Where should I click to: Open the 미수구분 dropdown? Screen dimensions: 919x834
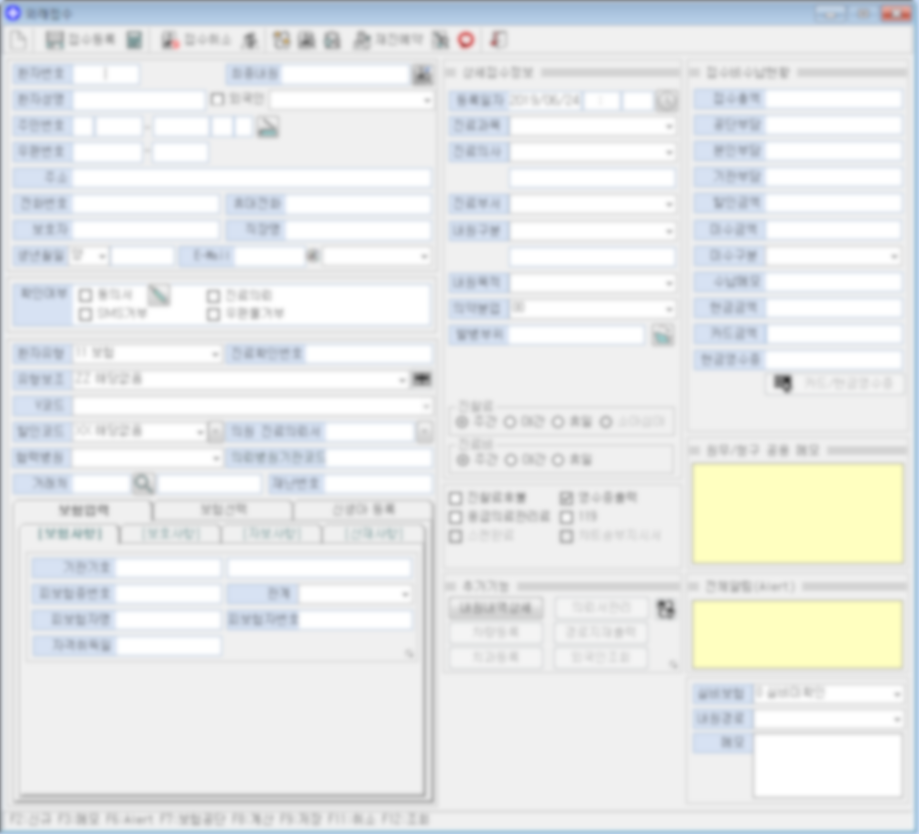(833, 256)
